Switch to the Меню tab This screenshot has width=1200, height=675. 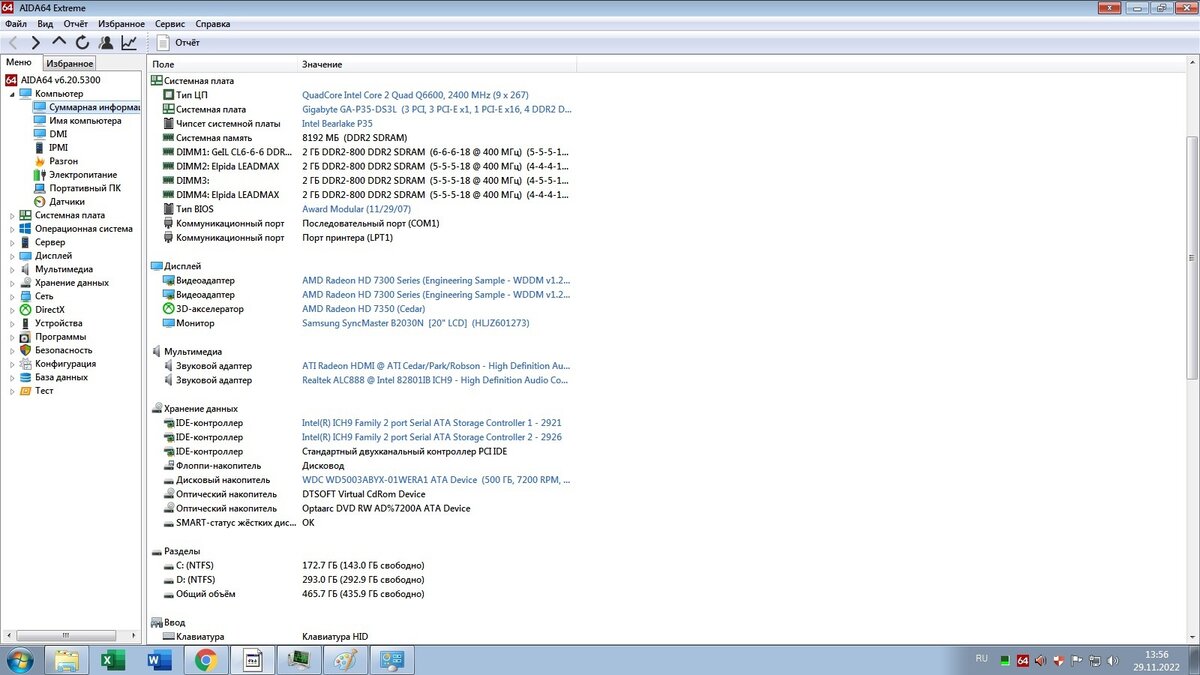pyautogui.click(x=19, y=62)
